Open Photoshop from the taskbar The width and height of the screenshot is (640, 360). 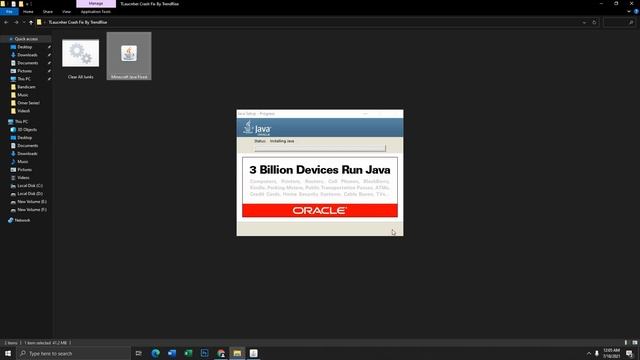[204, 353]
